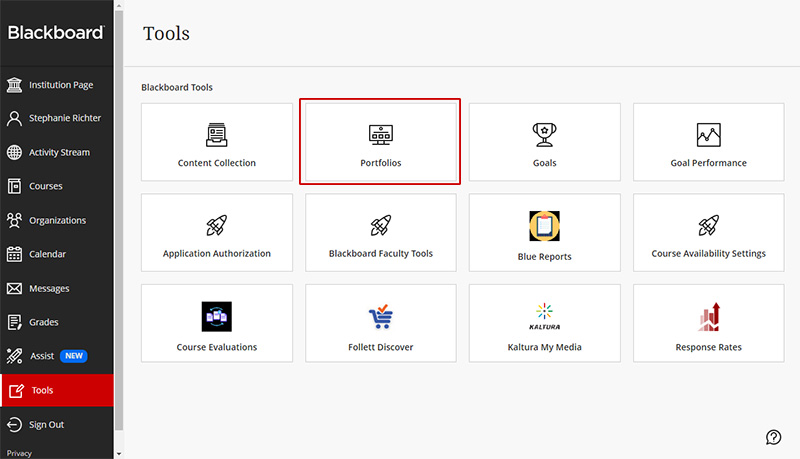Click the Kaltura My Media icon
800x459 pixels.
pos(544,317)
